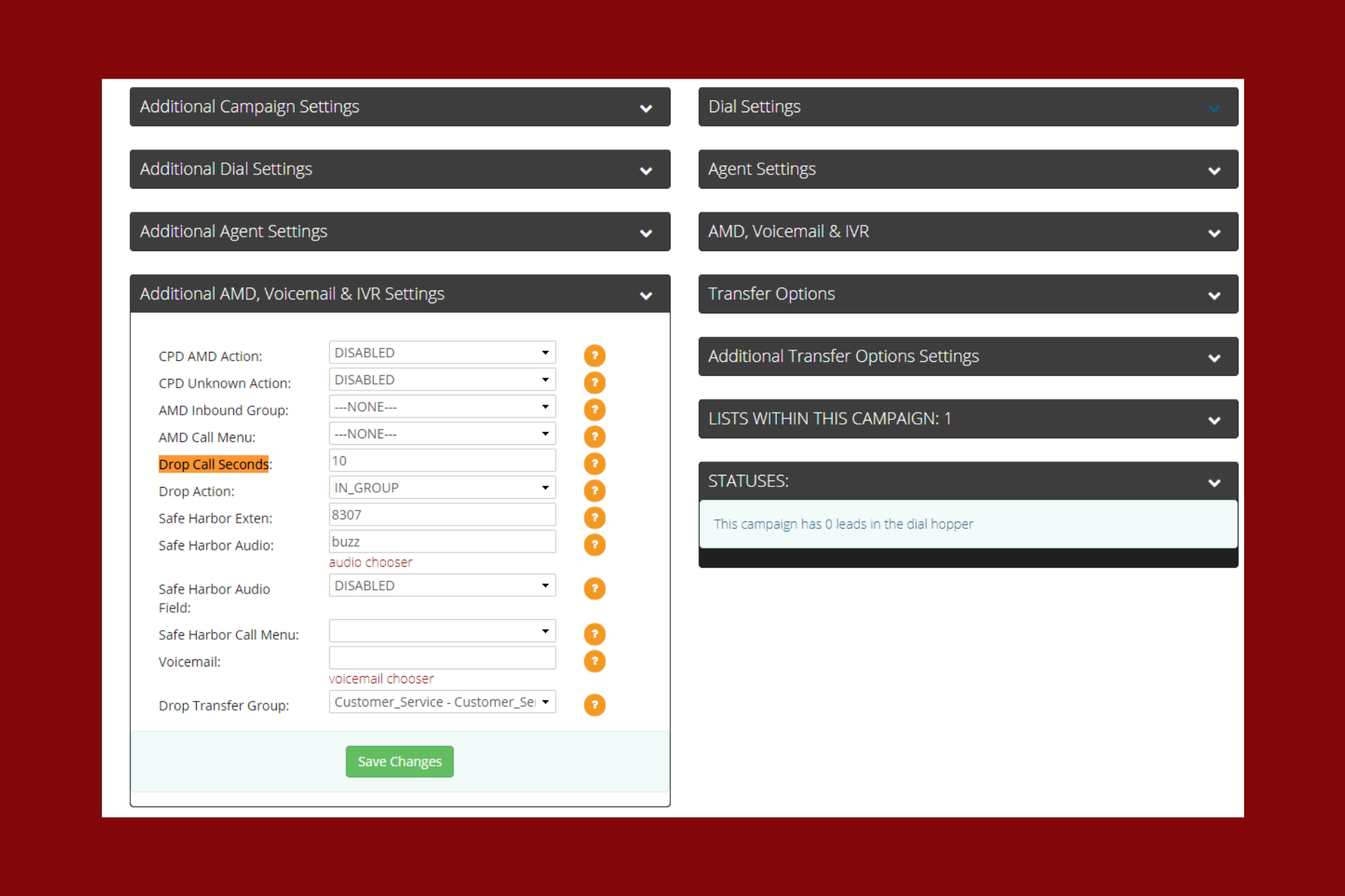
Task: Click help icon next to Voicemail field
Action: (594, 661)
